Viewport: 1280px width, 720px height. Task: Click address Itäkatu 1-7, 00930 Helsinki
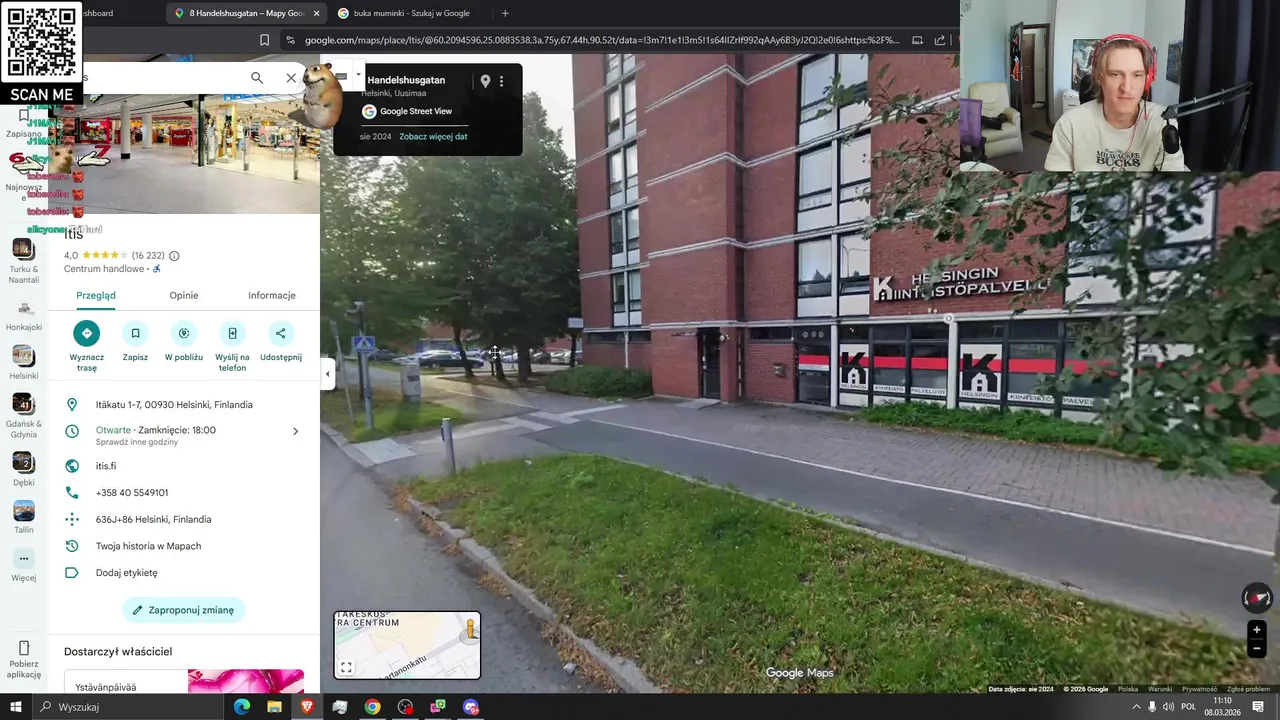tap(174, 405)
